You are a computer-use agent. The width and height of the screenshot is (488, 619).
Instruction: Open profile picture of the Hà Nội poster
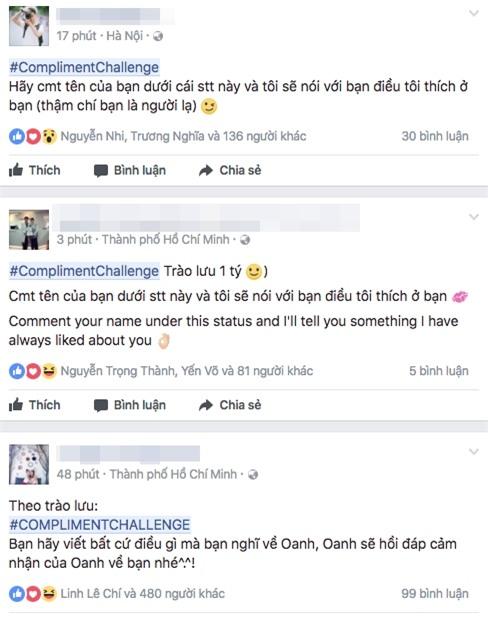click(29, 26)
